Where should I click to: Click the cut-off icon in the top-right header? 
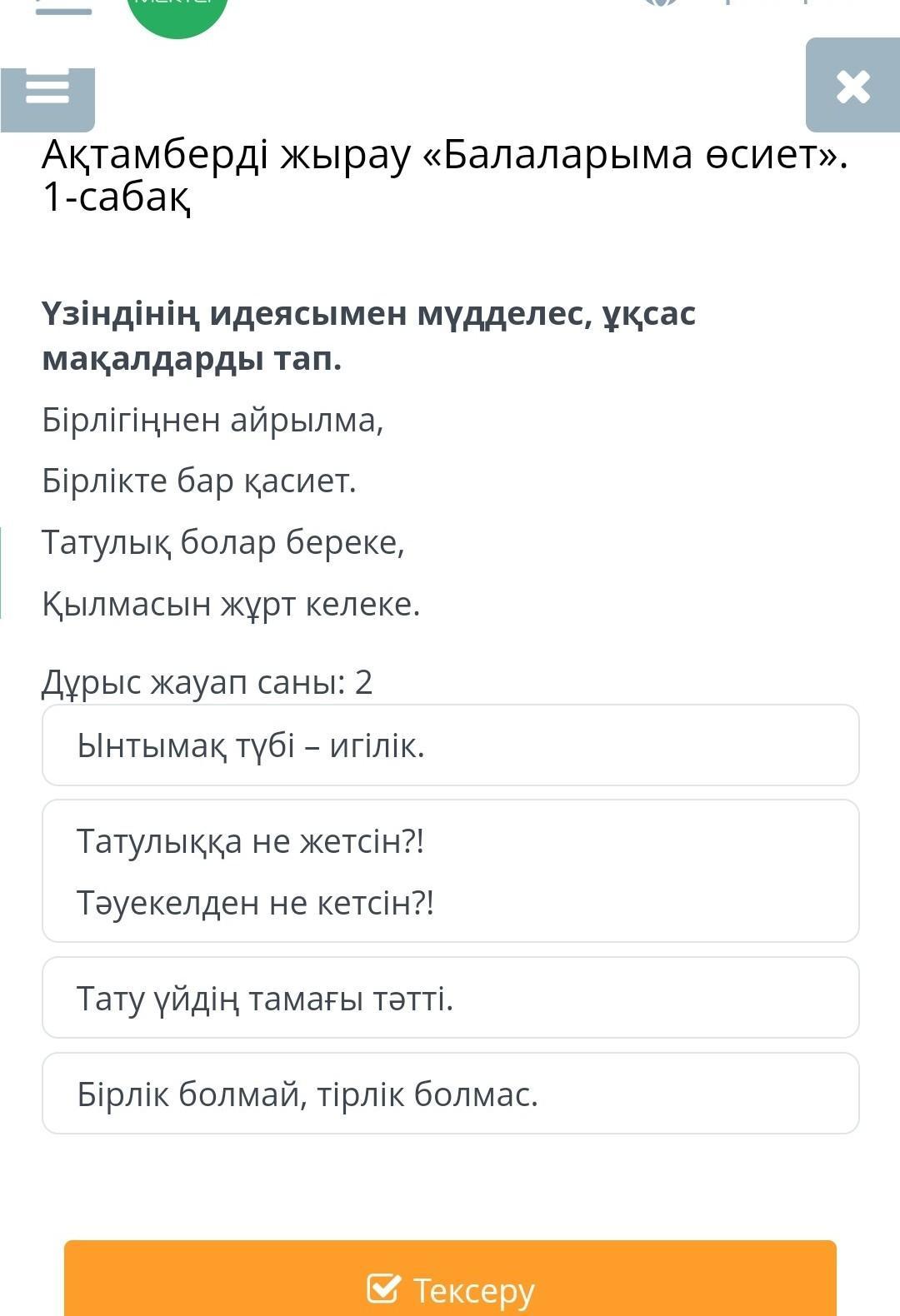point(659,3)
